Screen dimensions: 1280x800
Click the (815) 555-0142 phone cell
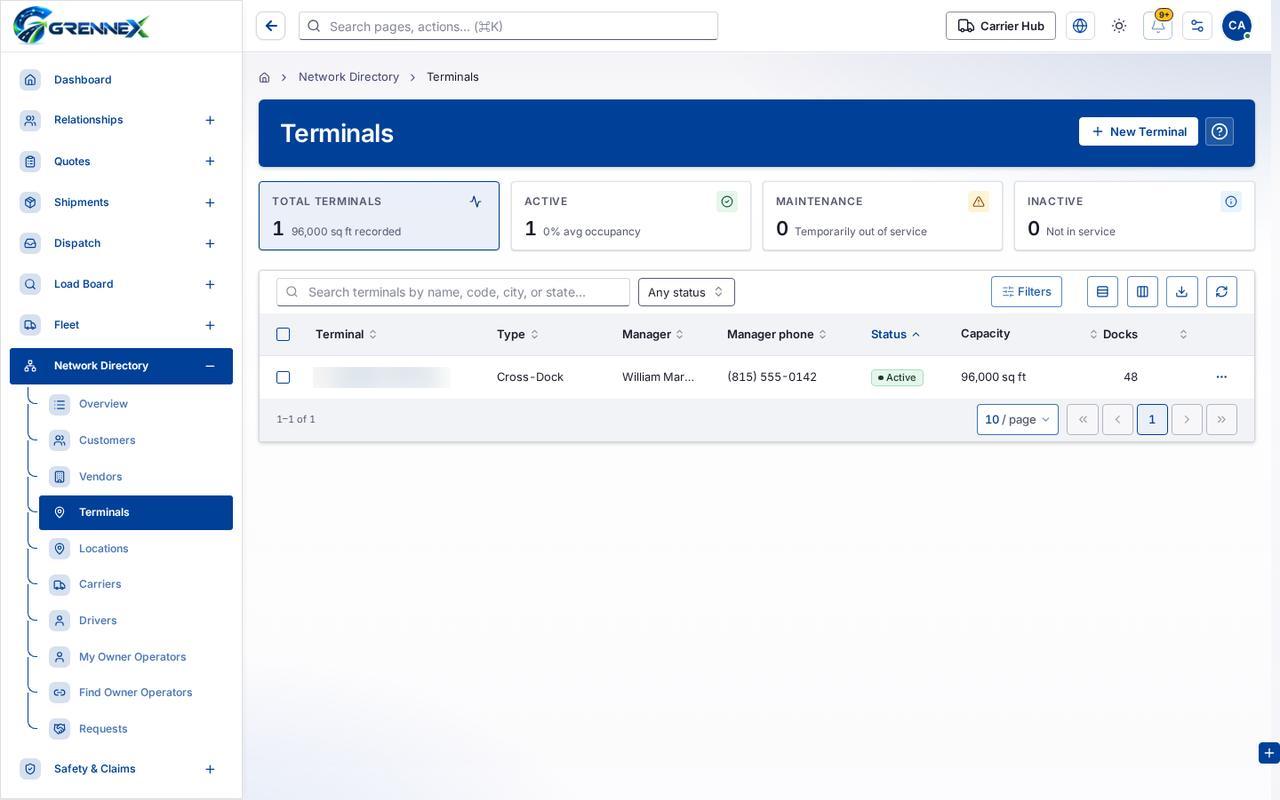pyautogui.click(x=772, y=377)
